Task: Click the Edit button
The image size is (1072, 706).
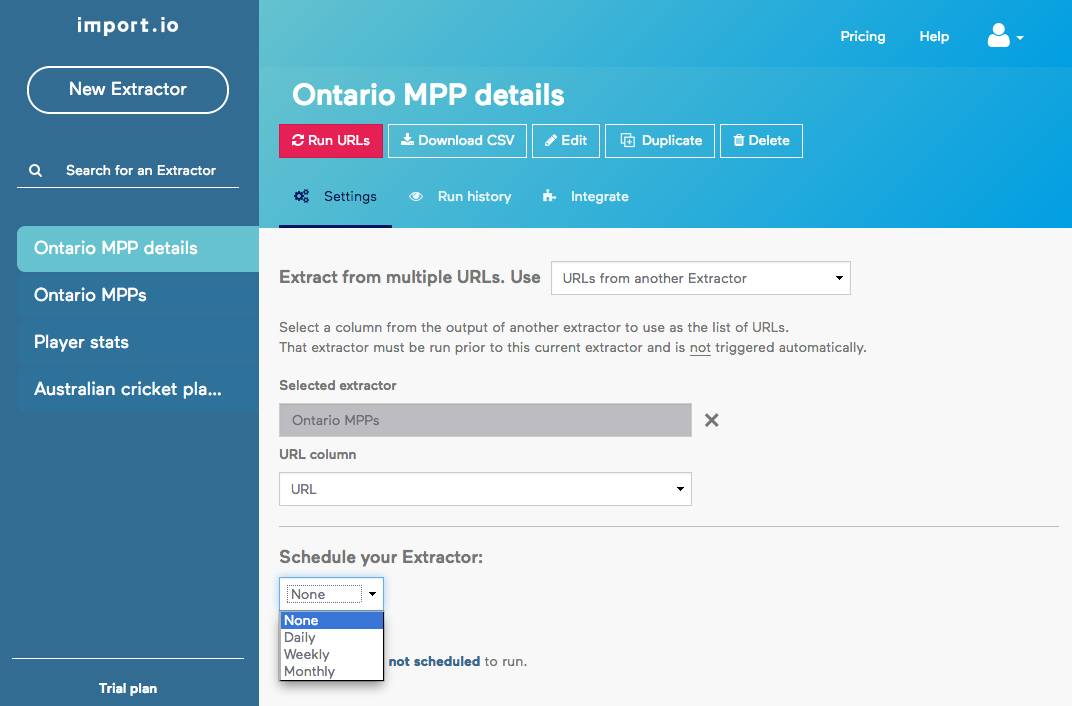Action: tap(566, 141)
